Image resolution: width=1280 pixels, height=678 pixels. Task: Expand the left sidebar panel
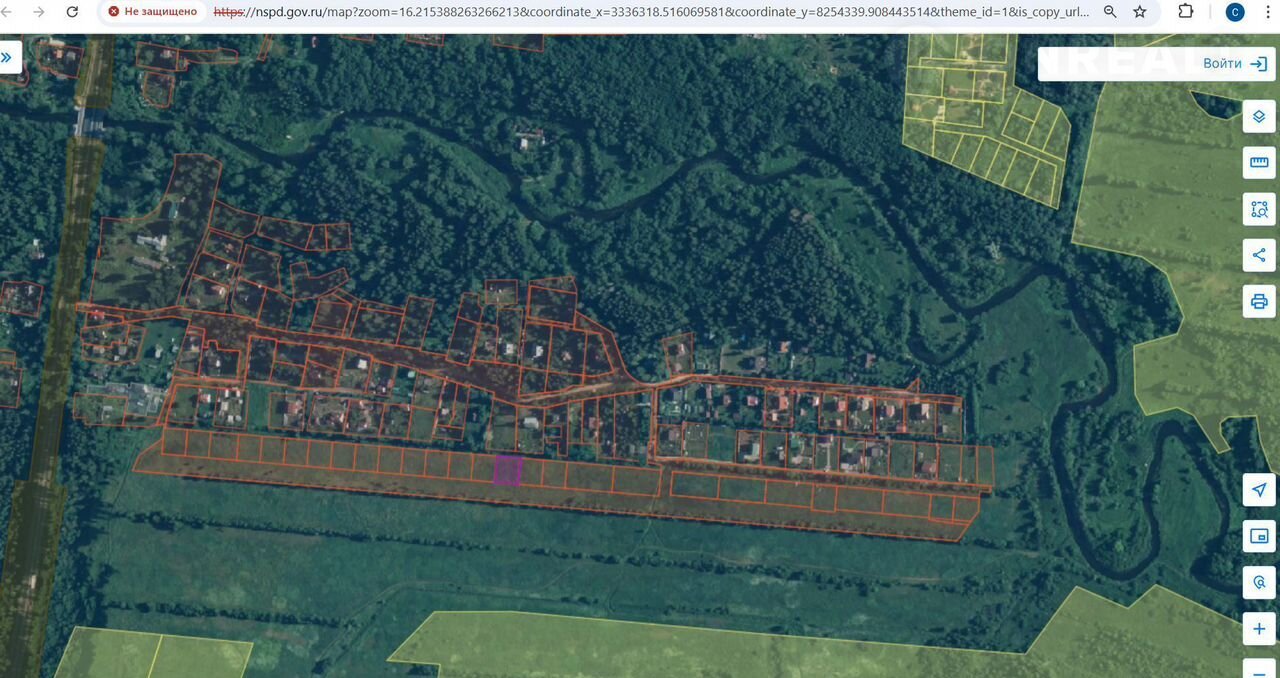(x=8, y=58)
